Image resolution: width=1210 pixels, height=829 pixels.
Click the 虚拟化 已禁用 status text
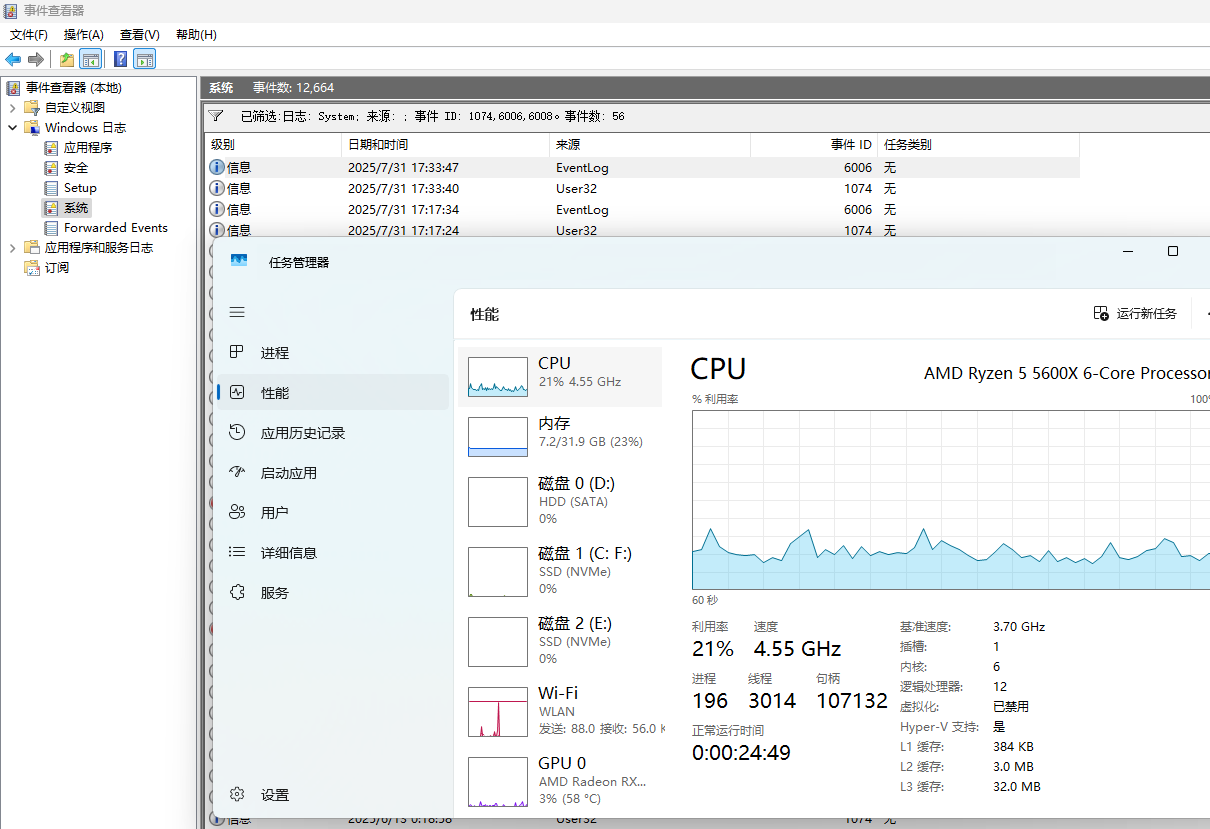1010,706
